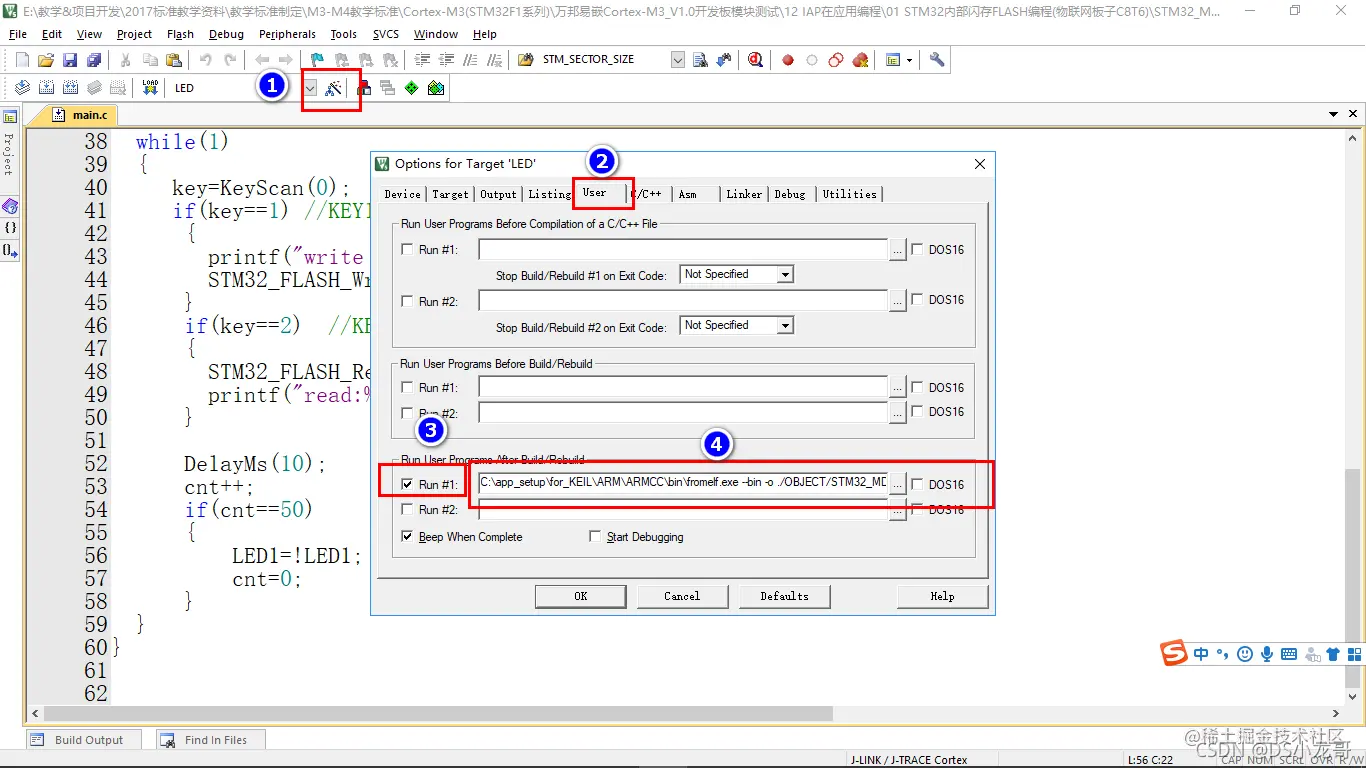This screenshot has height=768, width=1366.
Task: Insert a breakpoint with the red dot icon
Action: pos(788,60)
